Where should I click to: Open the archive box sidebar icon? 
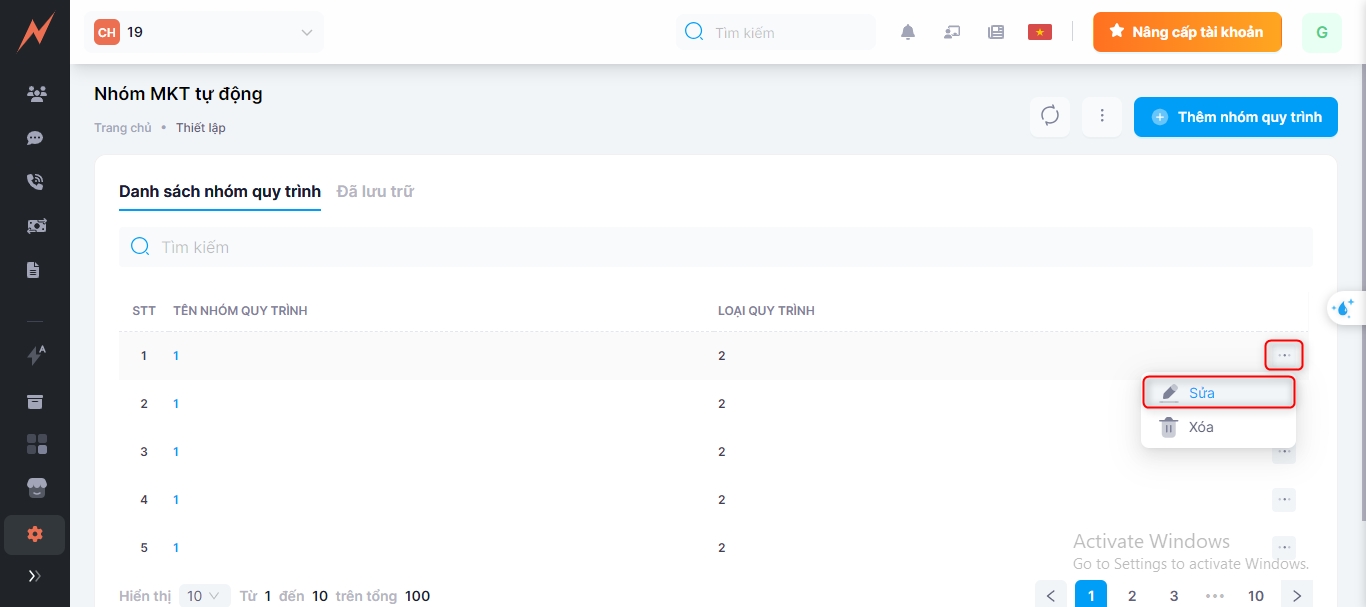pos(35,402)
